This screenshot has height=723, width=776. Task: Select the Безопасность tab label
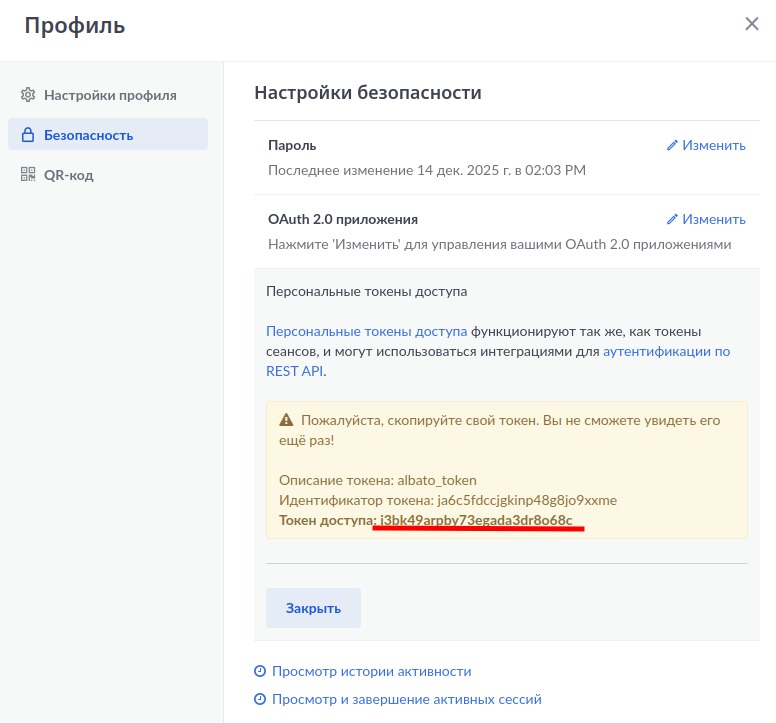coord(88,135)
